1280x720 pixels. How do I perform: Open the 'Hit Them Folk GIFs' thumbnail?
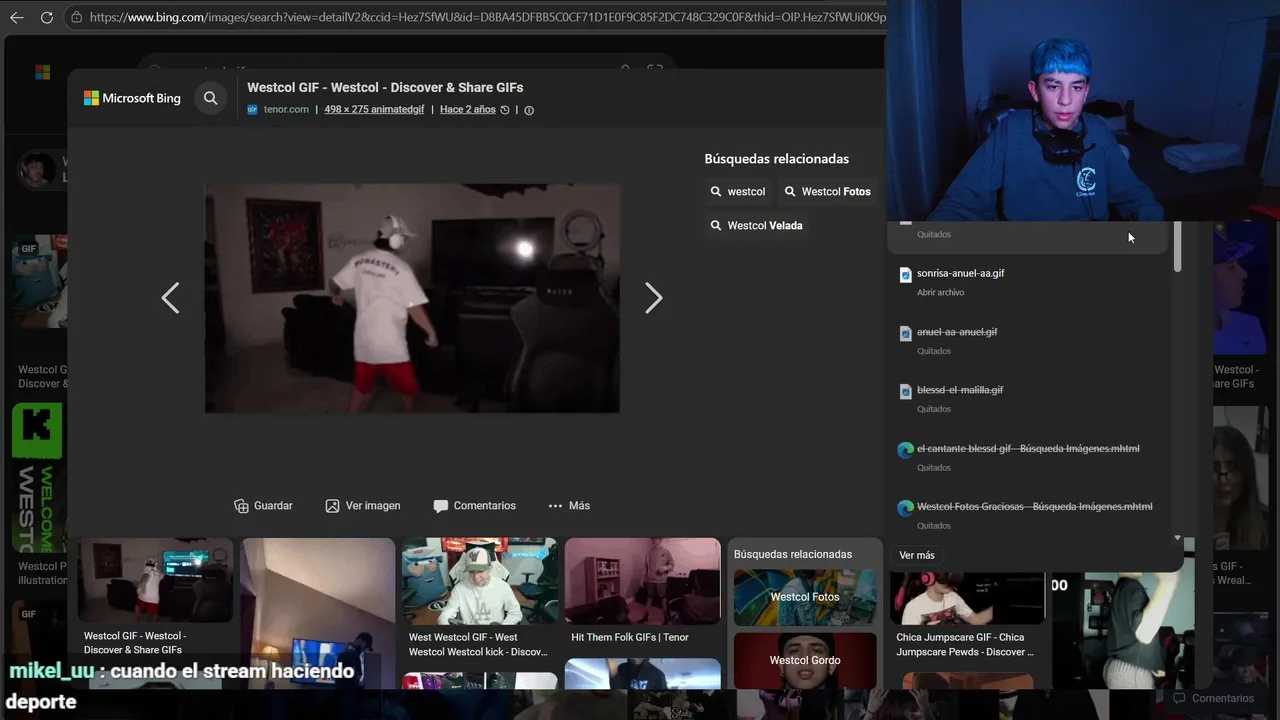(642, 580)
